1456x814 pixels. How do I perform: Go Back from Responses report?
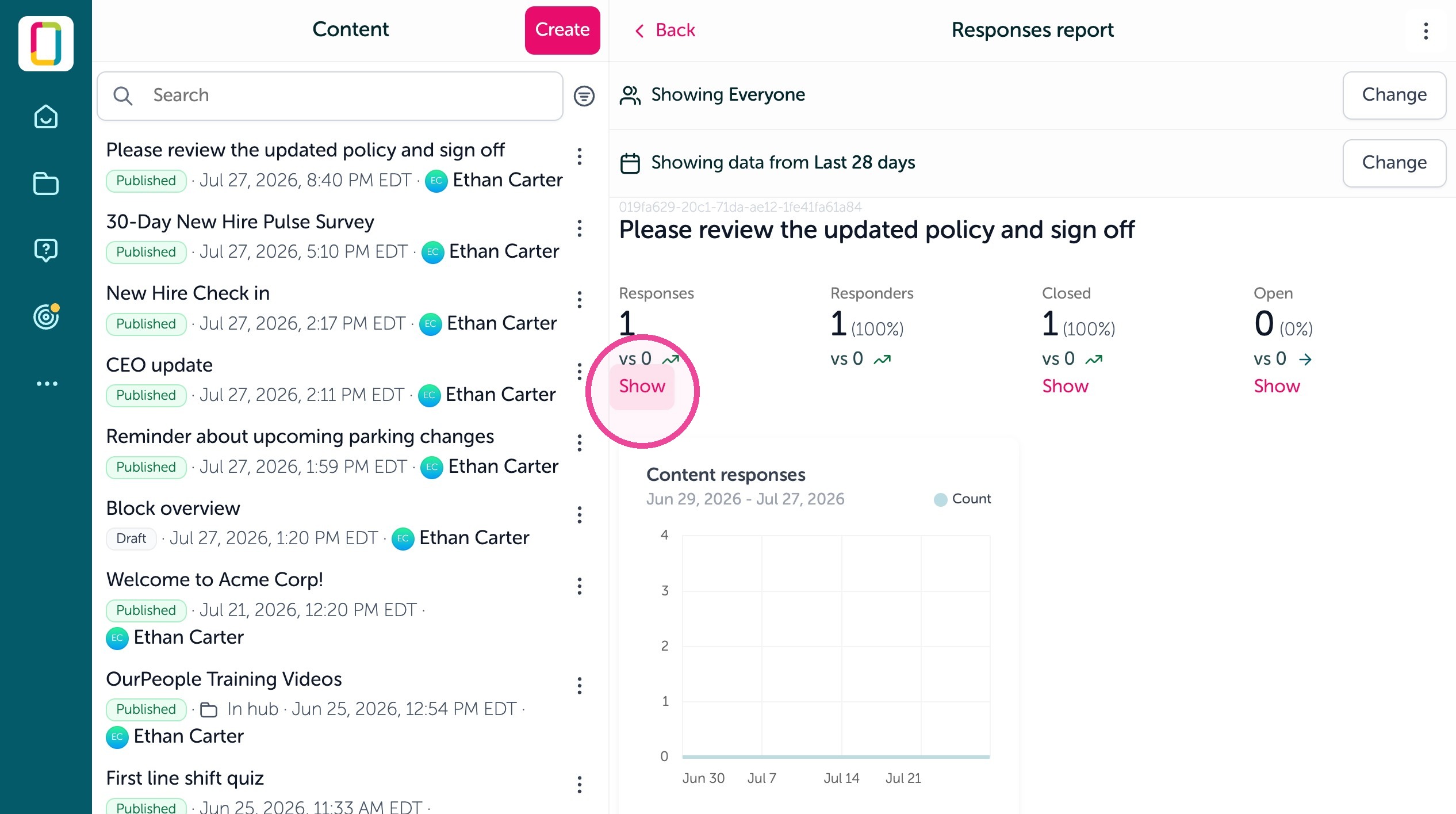click(x=664, y=30)
